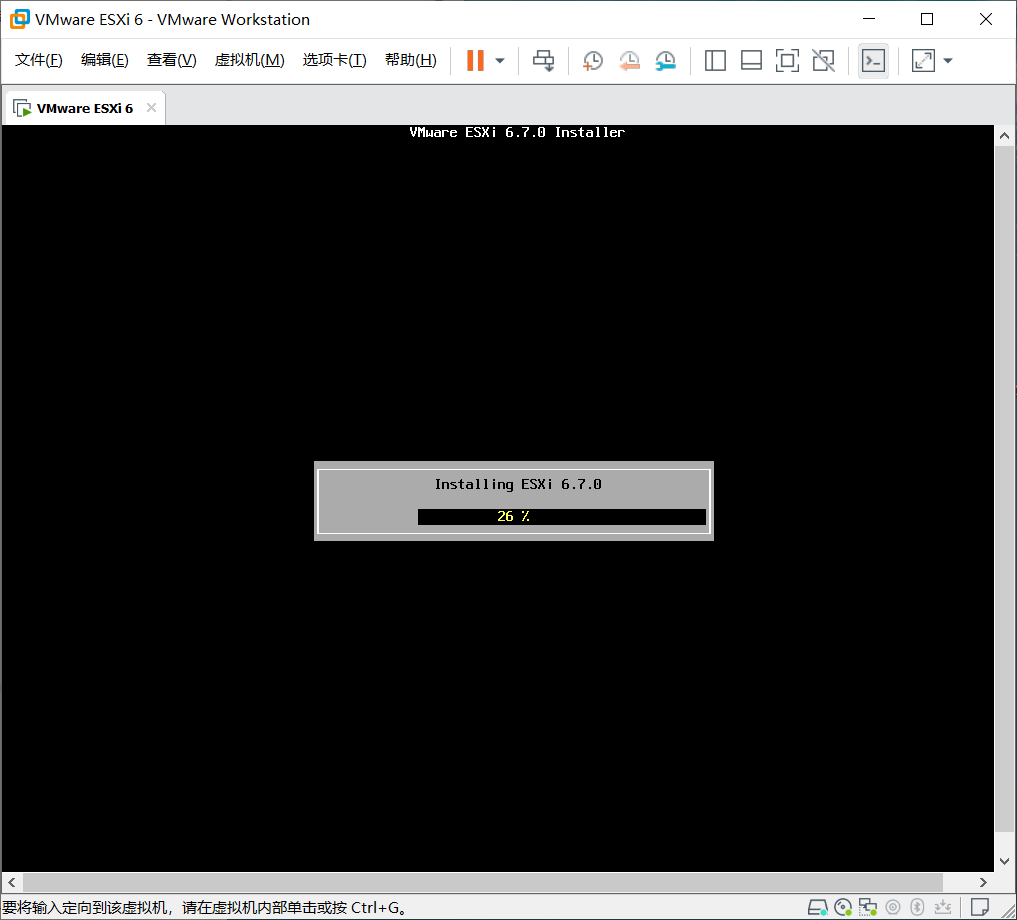This screenshot has height=920, width=1017.
Task: Click the network adapter status icon
Action: (x=867, y=907)
